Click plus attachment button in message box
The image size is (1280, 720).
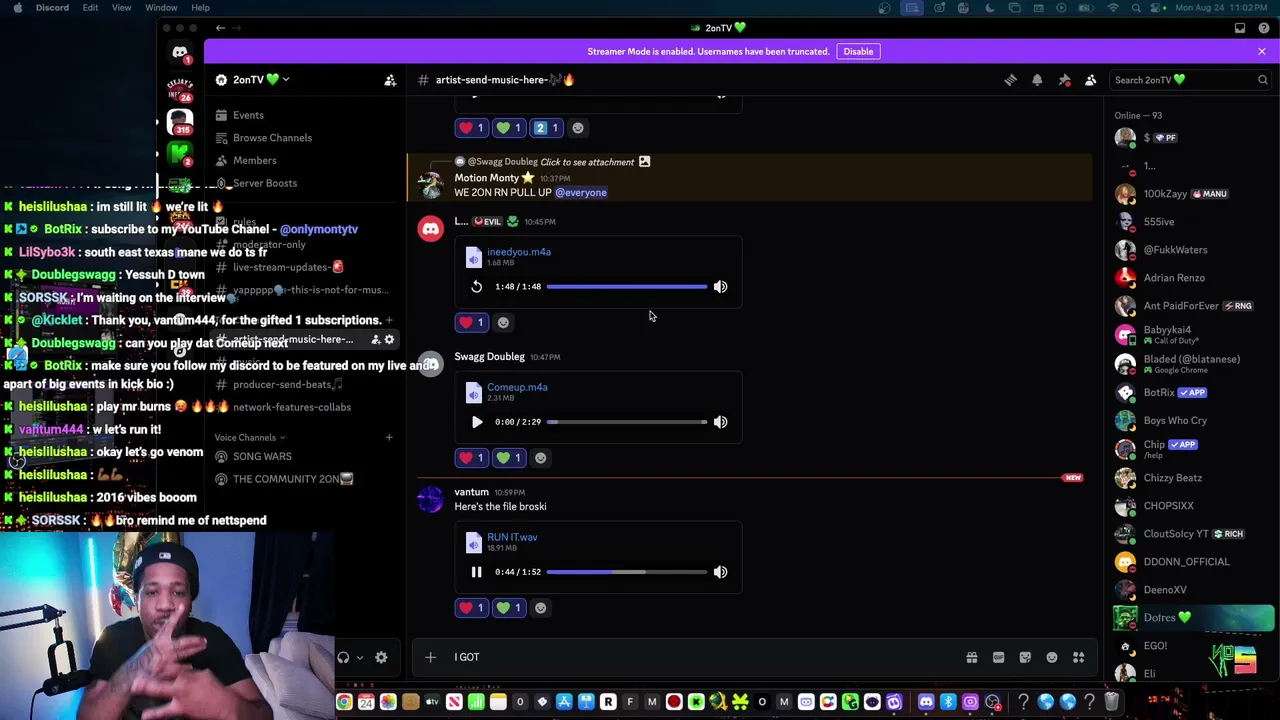[430, 657]
